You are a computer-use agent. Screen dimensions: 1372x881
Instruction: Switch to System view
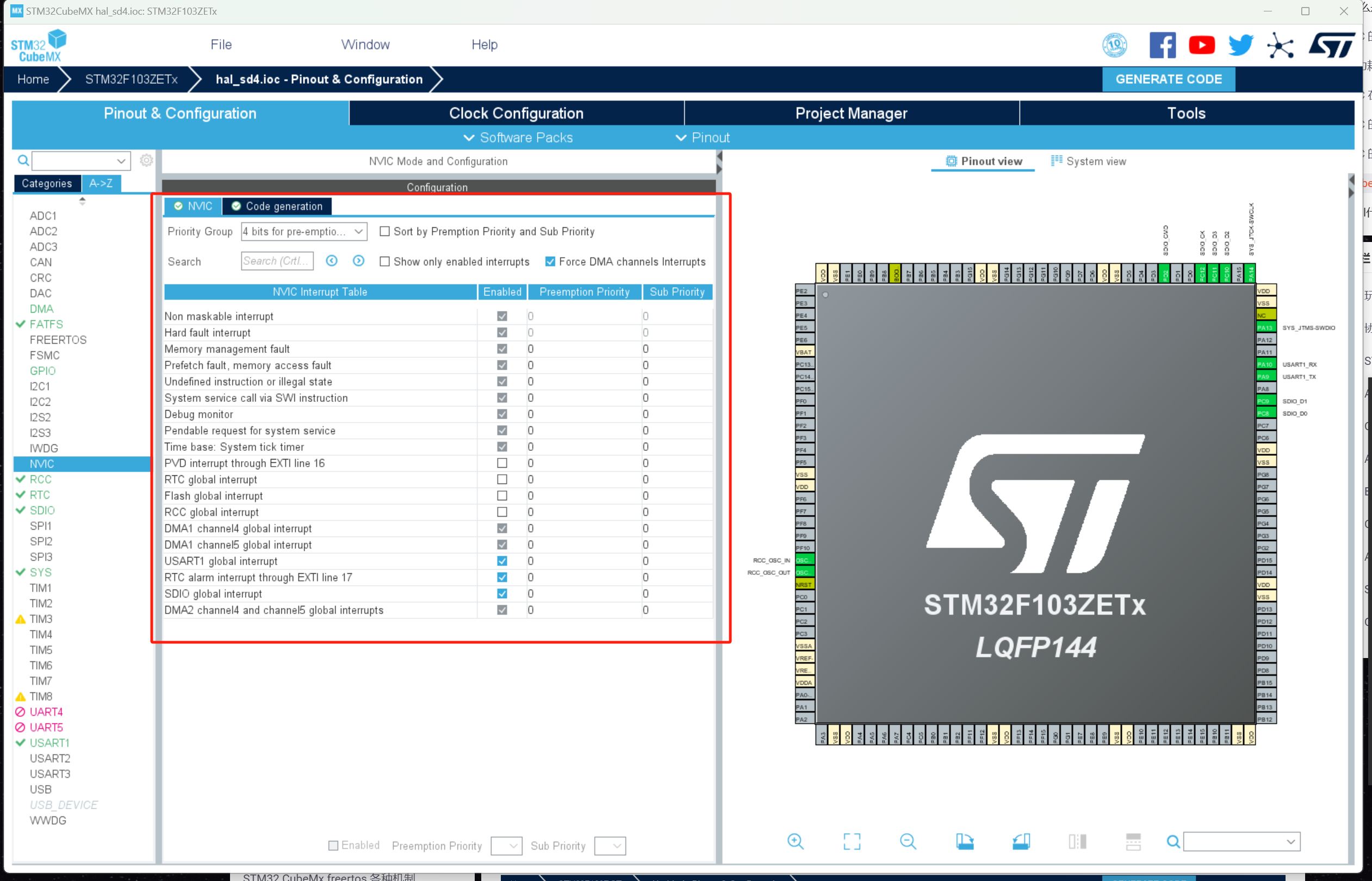coord(1088,162)
